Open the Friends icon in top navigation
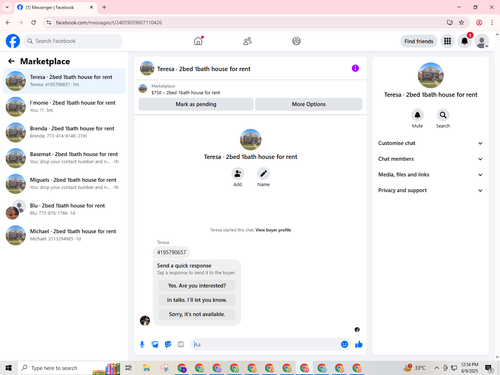The height and width of the screenshot is (375, 500). coord(247,41)
